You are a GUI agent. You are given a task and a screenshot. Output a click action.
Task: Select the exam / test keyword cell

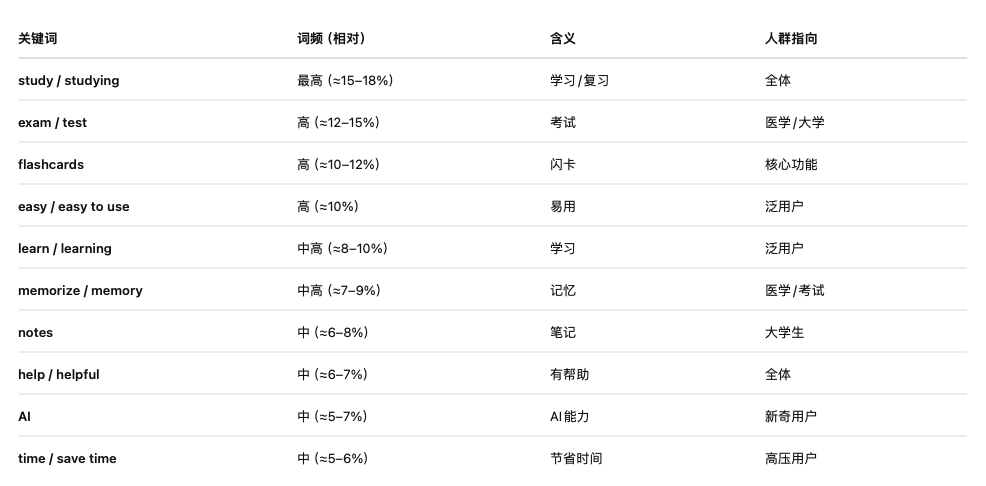(x=52, y=123)
